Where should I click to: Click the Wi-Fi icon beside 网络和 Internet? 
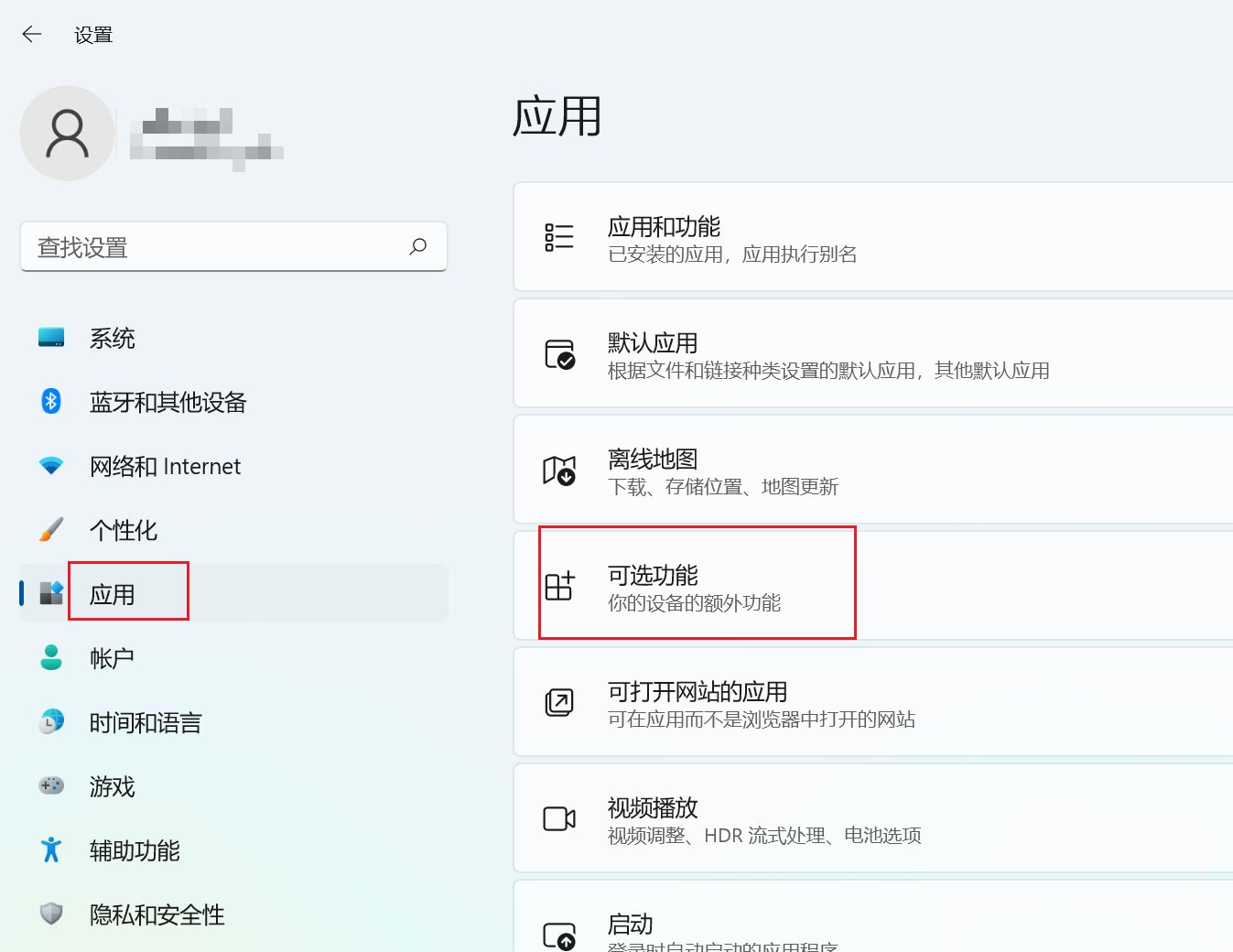pyautogui.click(x=50, y=465)
